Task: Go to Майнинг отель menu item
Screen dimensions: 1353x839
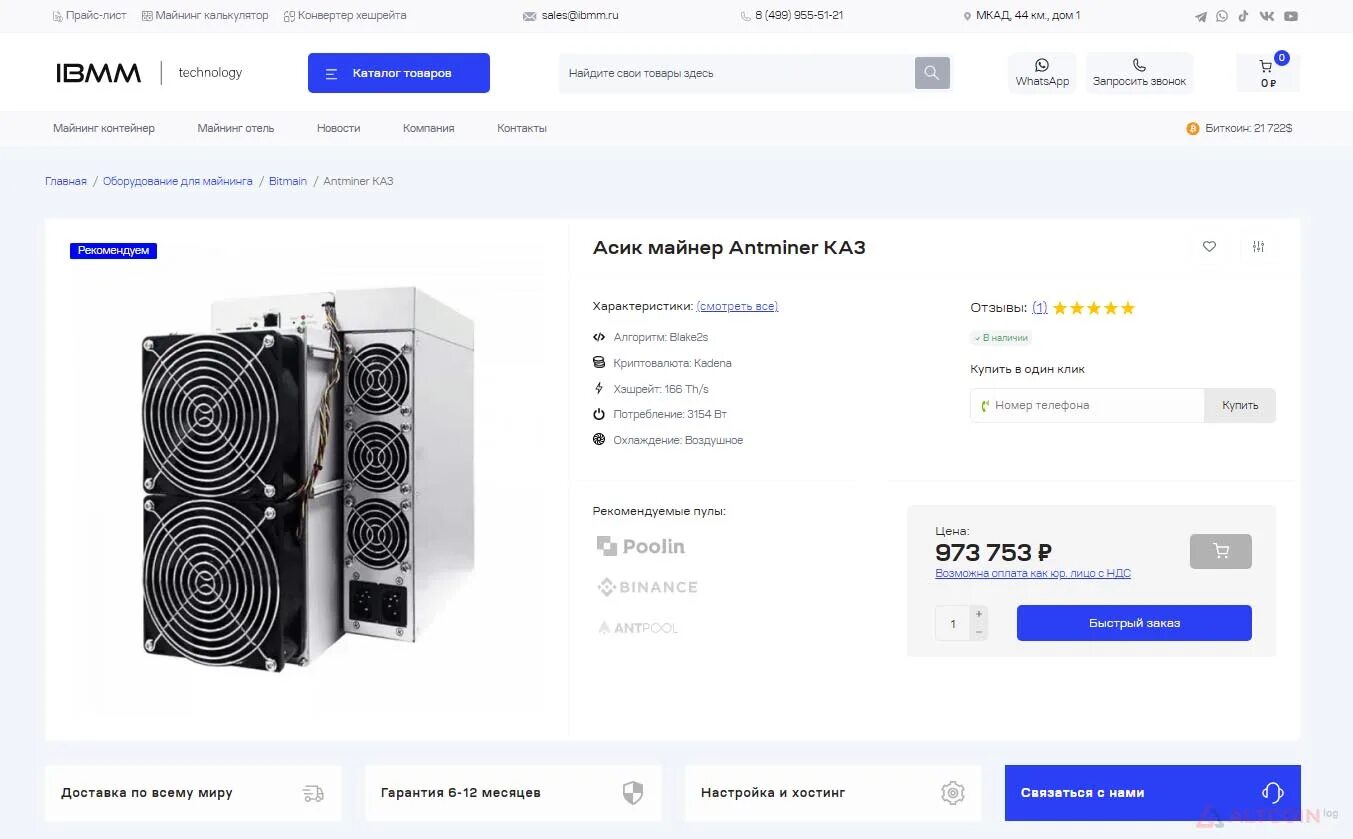Action: 235,128
